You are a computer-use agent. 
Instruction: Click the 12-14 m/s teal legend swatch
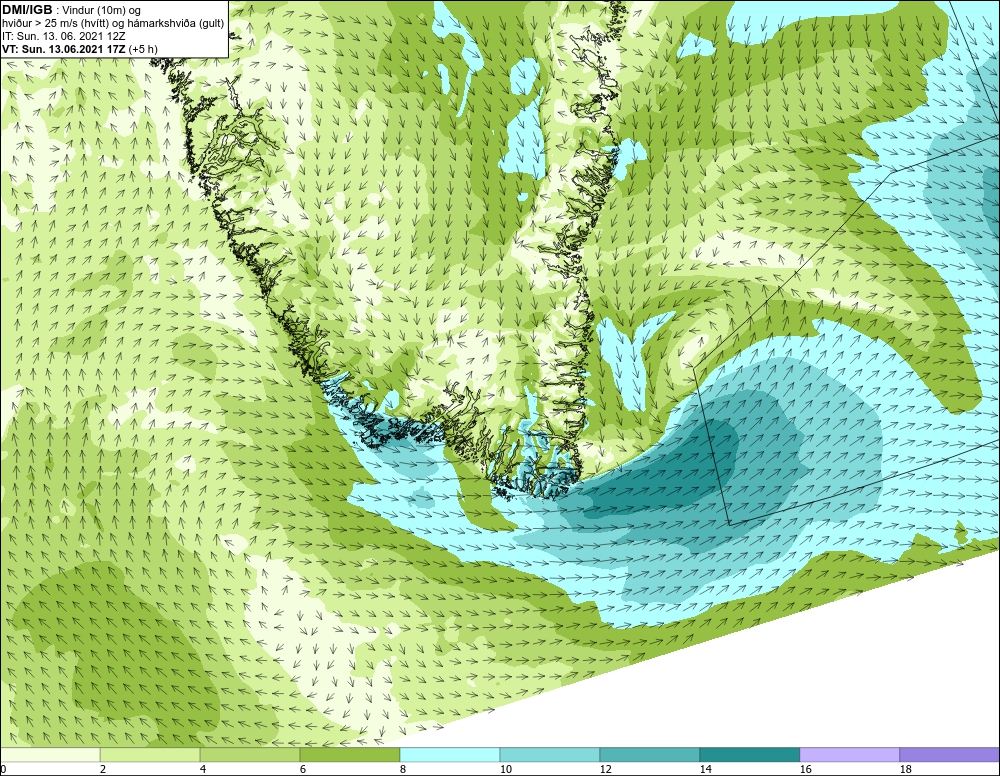point(649,755)
